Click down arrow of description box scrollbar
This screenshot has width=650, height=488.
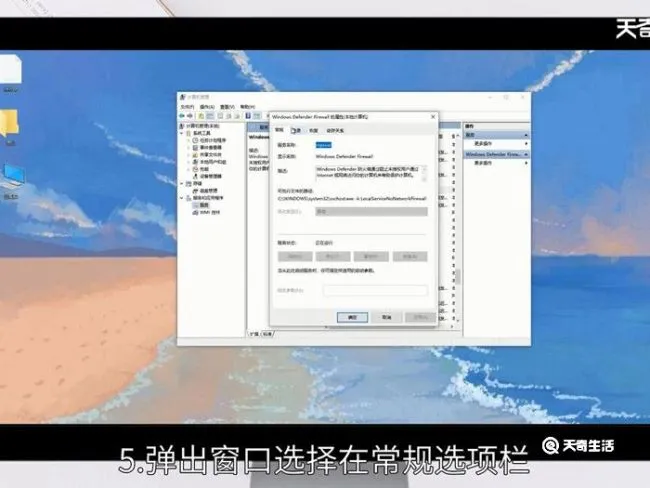[424, 179]
